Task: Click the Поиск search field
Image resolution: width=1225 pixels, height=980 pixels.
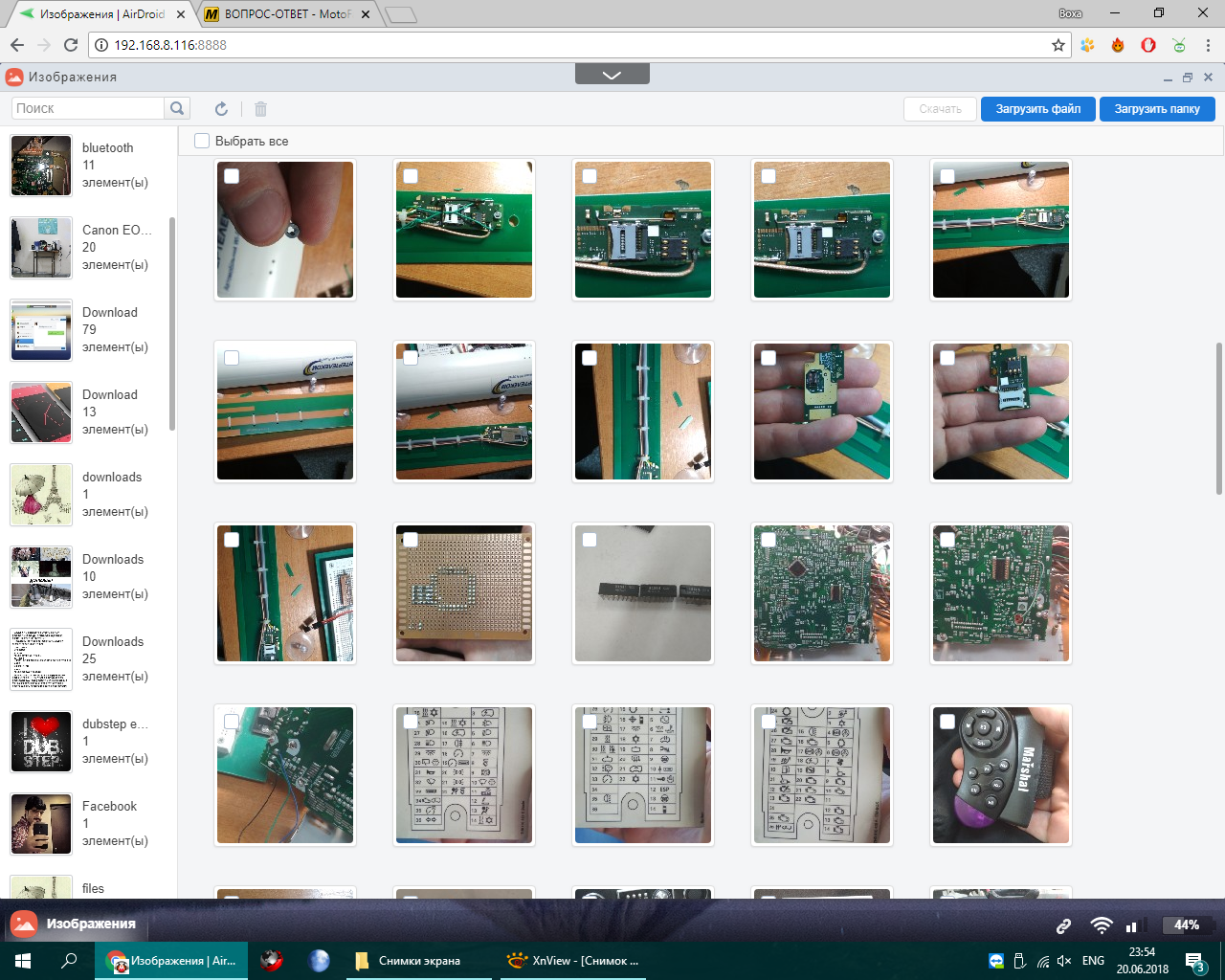Action: coord(88,108)
